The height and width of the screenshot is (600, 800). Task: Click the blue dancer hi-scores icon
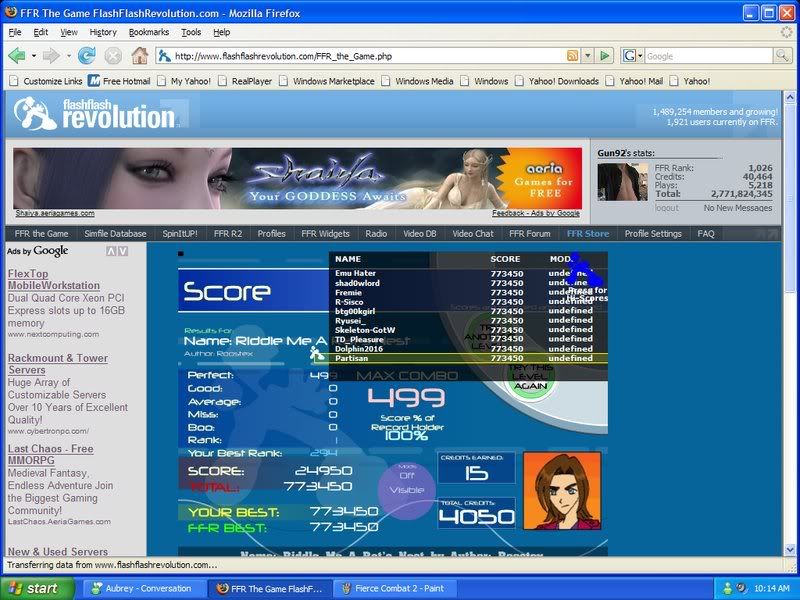click(x=583, y=272)
